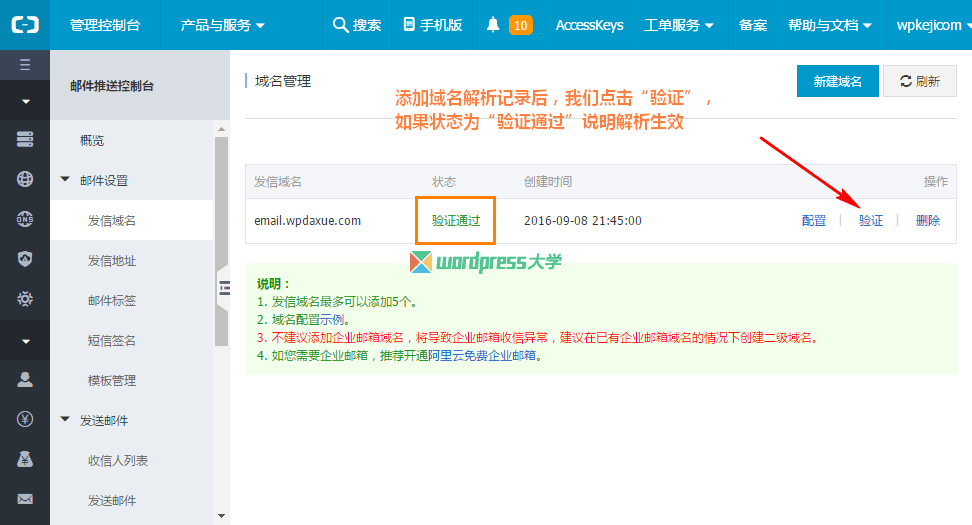Screen dimensions: 972x525
Task: Click 验证 for email.wpdaxue.com
Action: click(x=870, y=220)
